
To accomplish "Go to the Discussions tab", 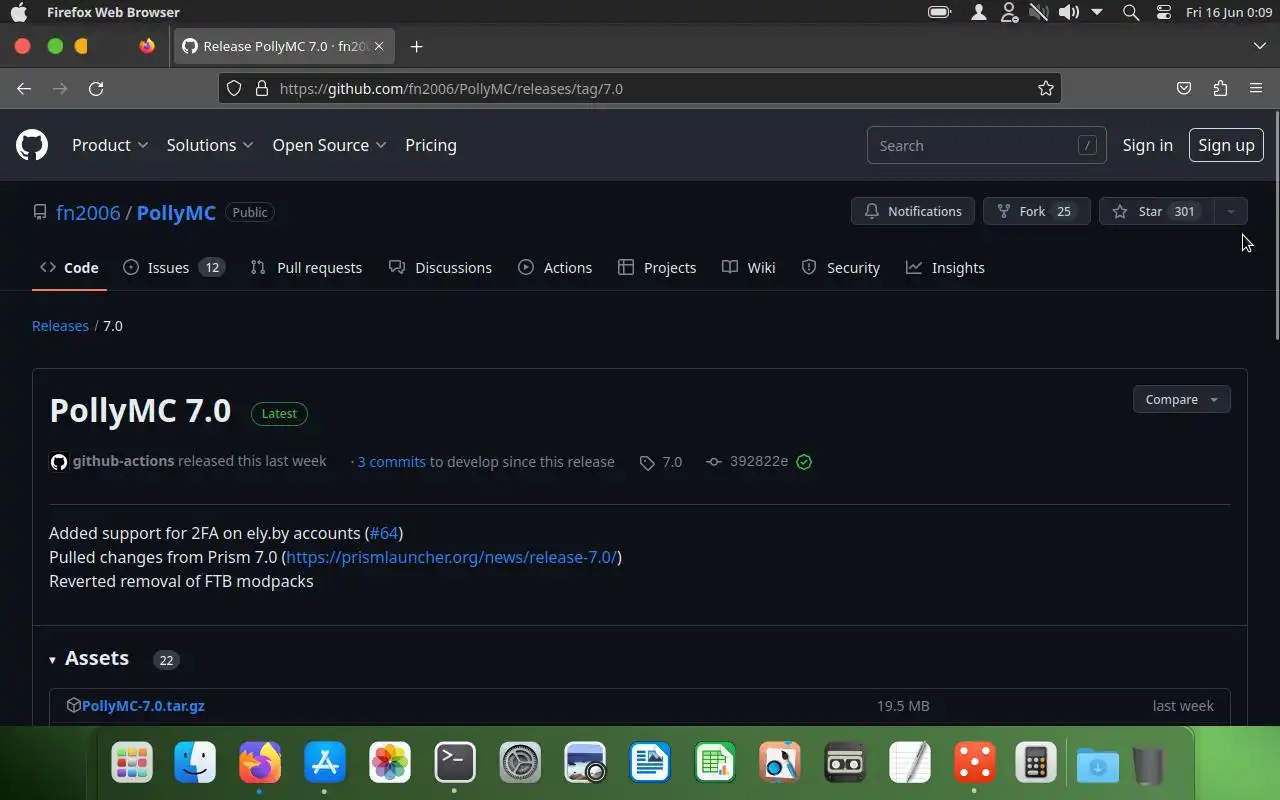I will (x=440, y=268).
